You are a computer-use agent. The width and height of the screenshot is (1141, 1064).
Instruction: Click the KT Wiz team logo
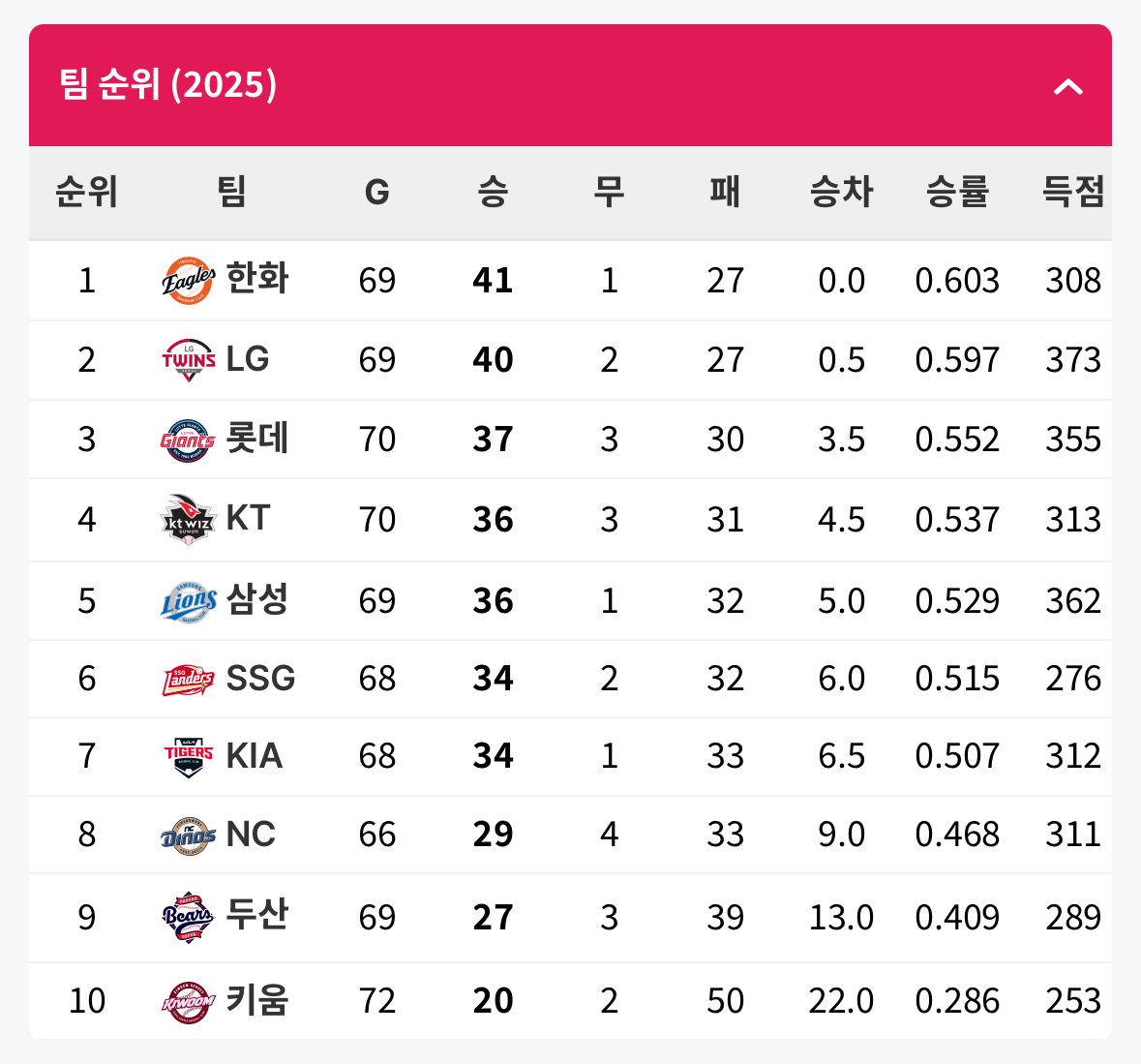(188, 520)
